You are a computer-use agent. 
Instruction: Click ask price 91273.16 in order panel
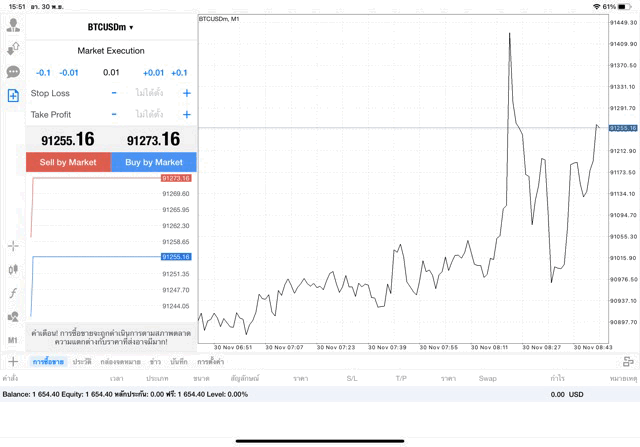click(153, 140)
